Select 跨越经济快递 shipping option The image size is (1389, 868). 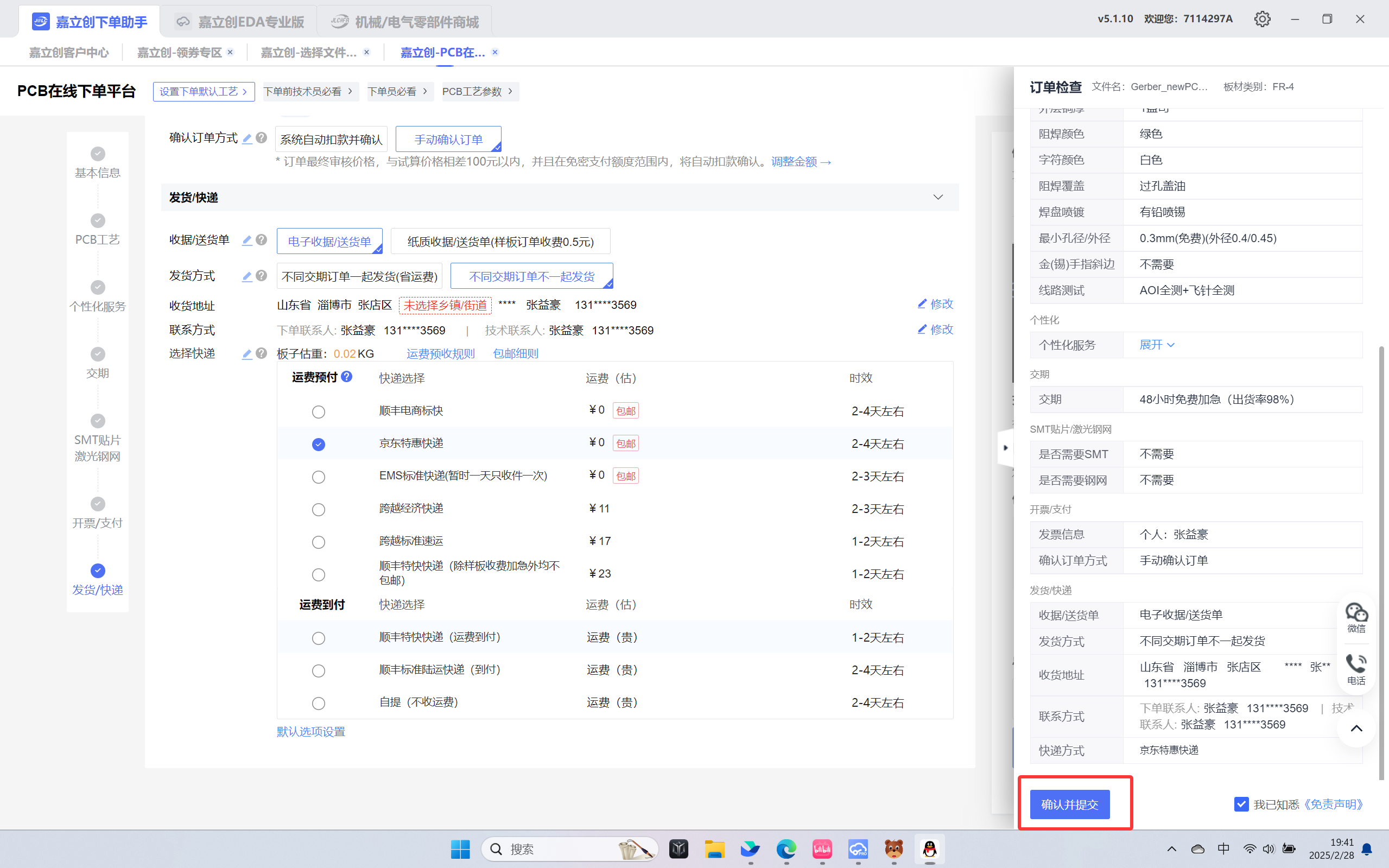tap(319, 509)
